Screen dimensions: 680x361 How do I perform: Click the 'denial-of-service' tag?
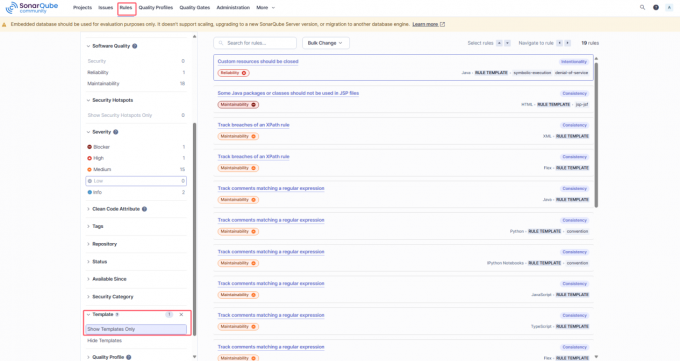point(572,73)
